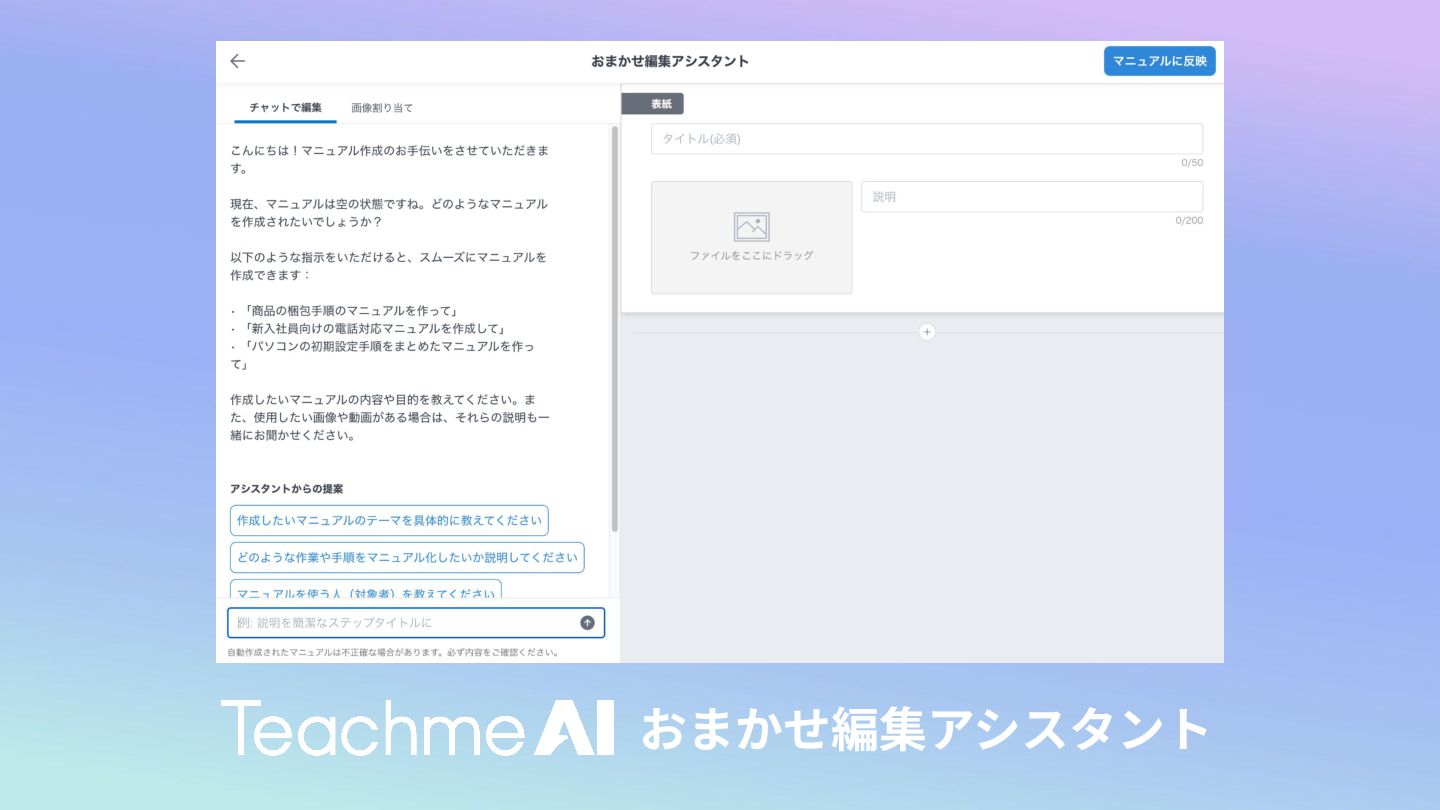The width and height of the screenshot is (1440, 810).
Task: Click the マニュアルに反映 button
Action: [x=1160, y=61]
